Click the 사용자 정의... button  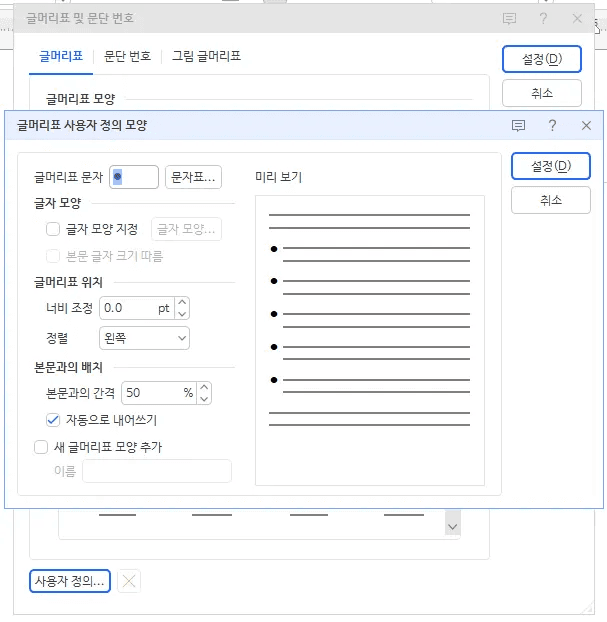point(70,582)
